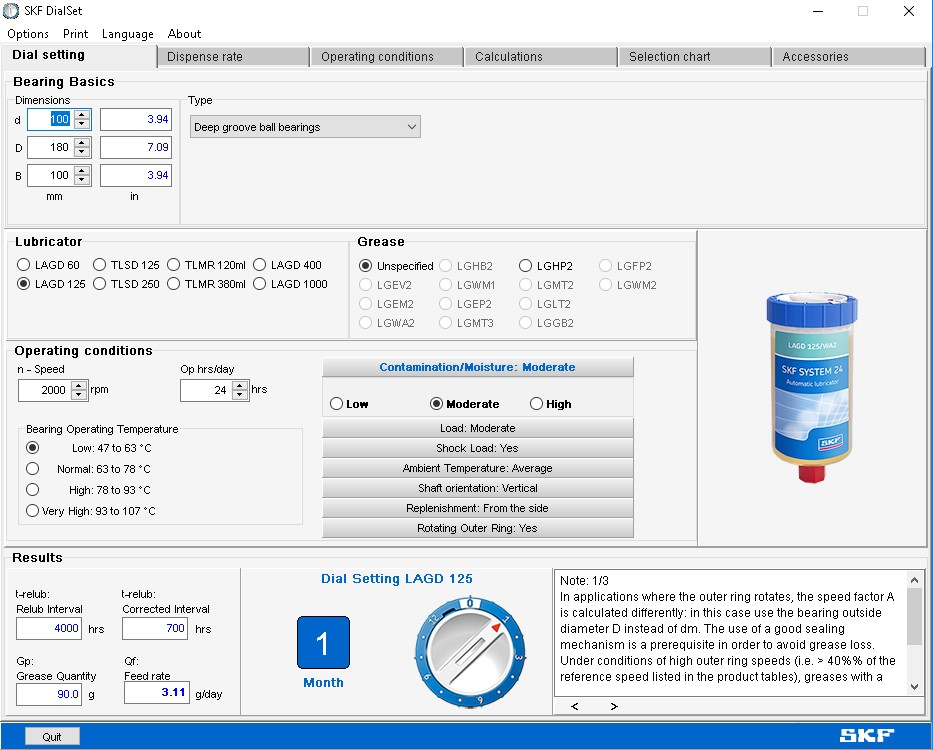Click the note scrollbar down arrow
Screen dimensions: 933x750
pyautogui.click(x=915, y=687)
